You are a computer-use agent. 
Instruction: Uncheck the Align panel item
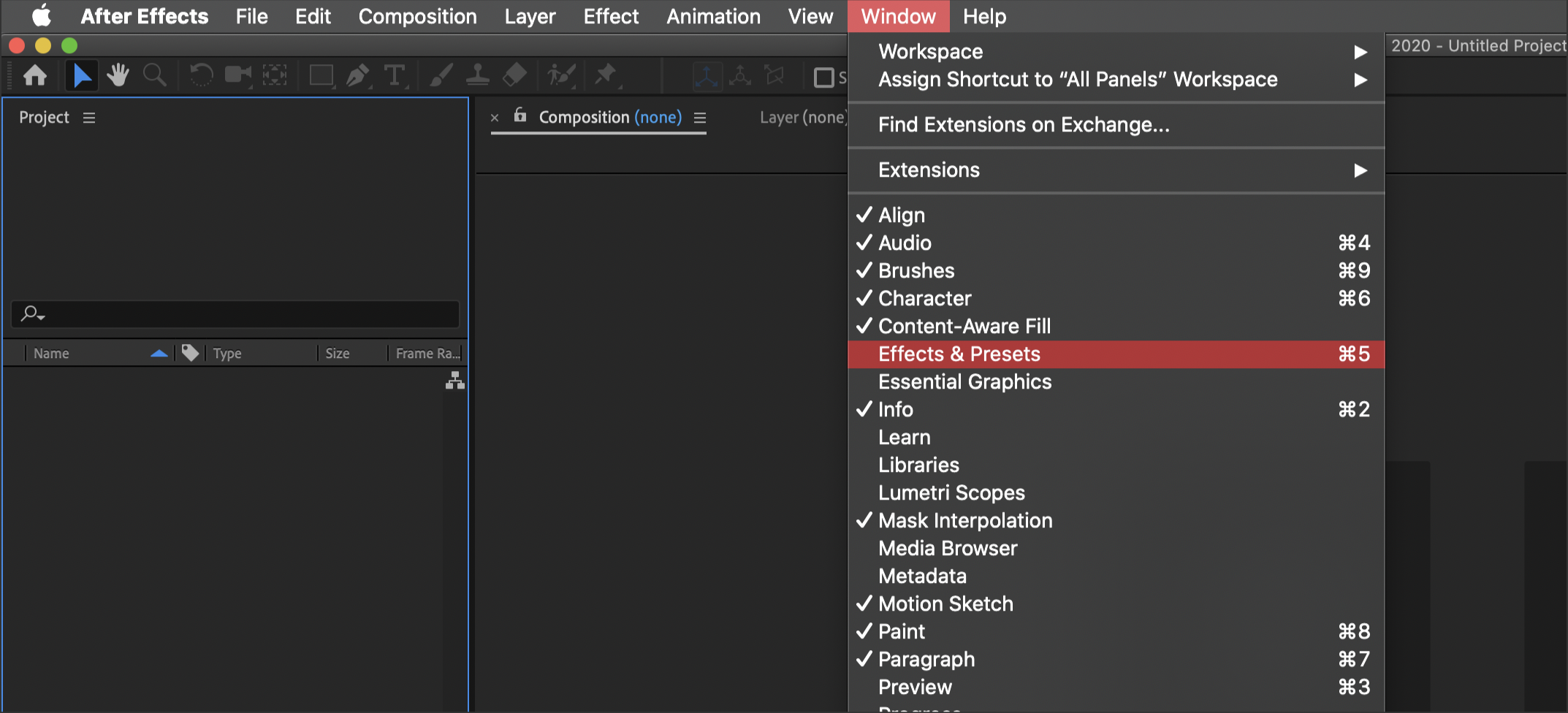point(1116,215)
